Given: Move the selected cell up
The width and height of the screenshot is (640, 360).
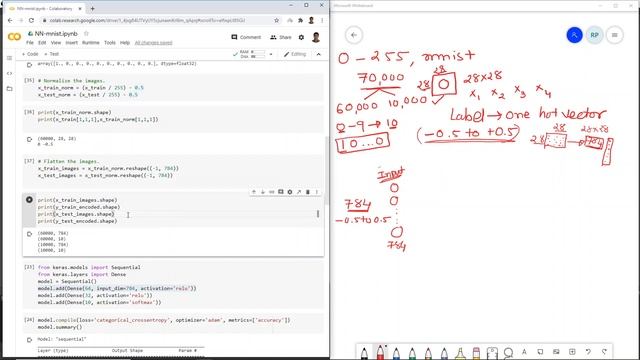Looking at the screenshot, I should coord(254,192).
